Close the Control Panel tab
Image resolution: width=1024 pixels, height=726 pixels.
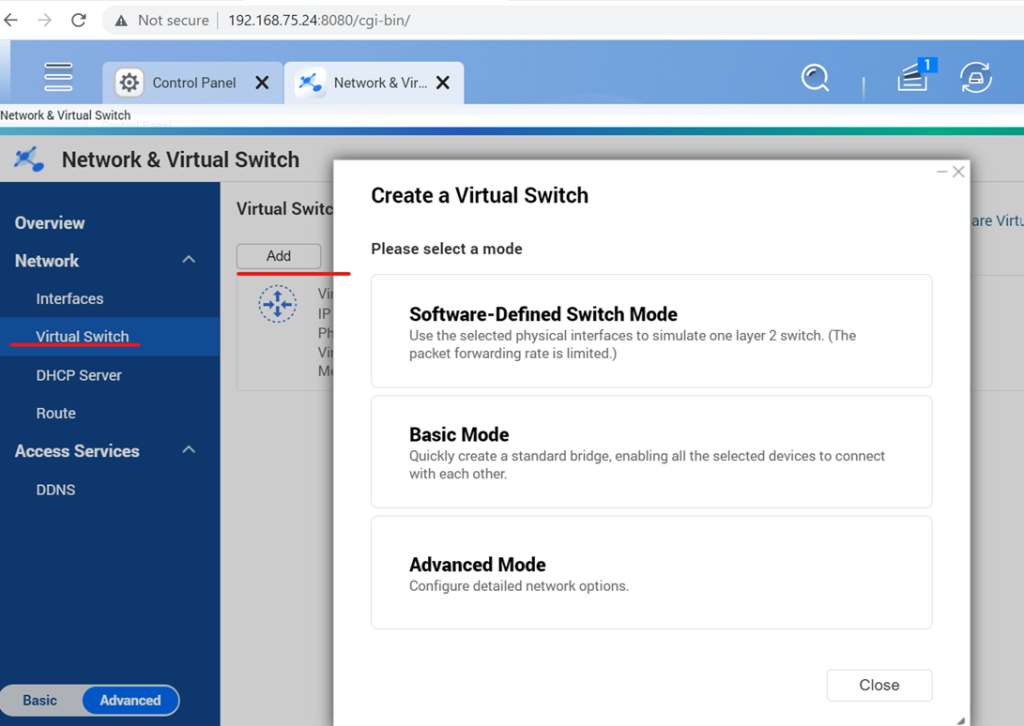coord(262,83)
